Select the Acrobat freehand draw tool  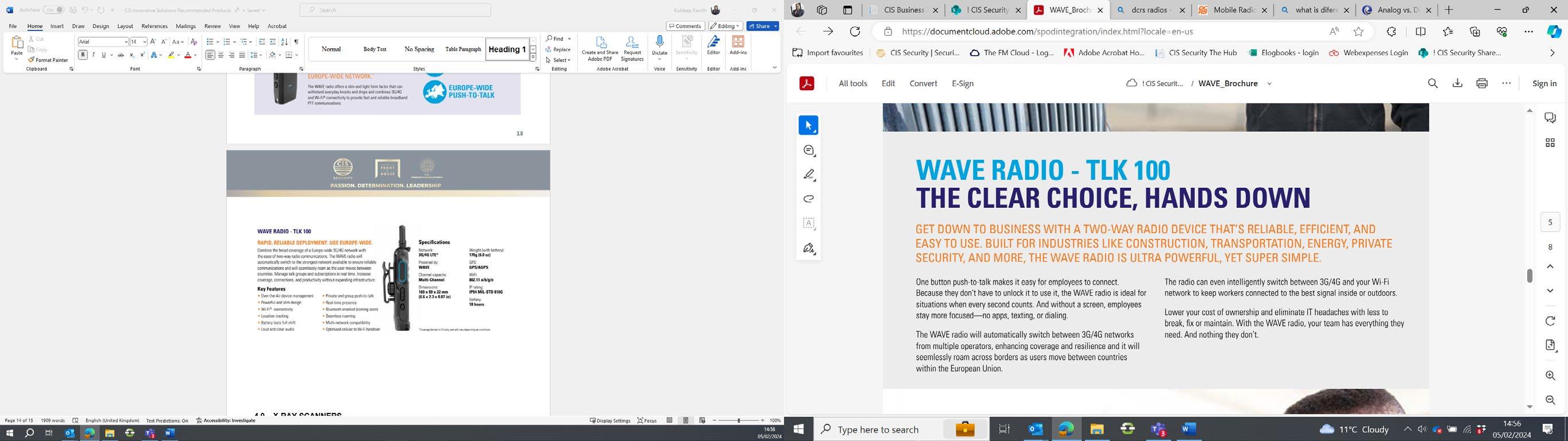(x=808, y=199)
